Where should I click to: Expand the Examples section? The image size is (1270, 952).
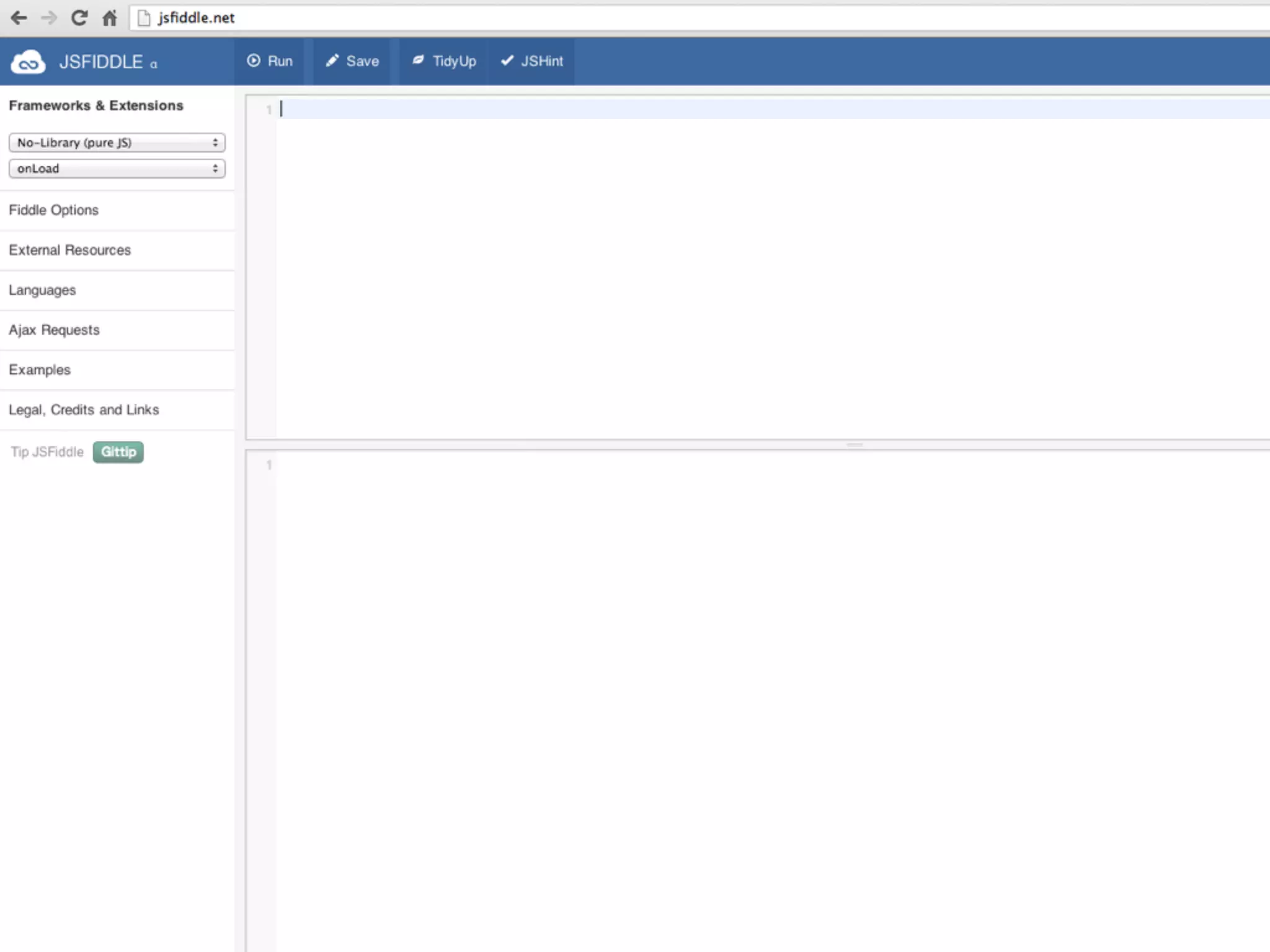point(117,370)
